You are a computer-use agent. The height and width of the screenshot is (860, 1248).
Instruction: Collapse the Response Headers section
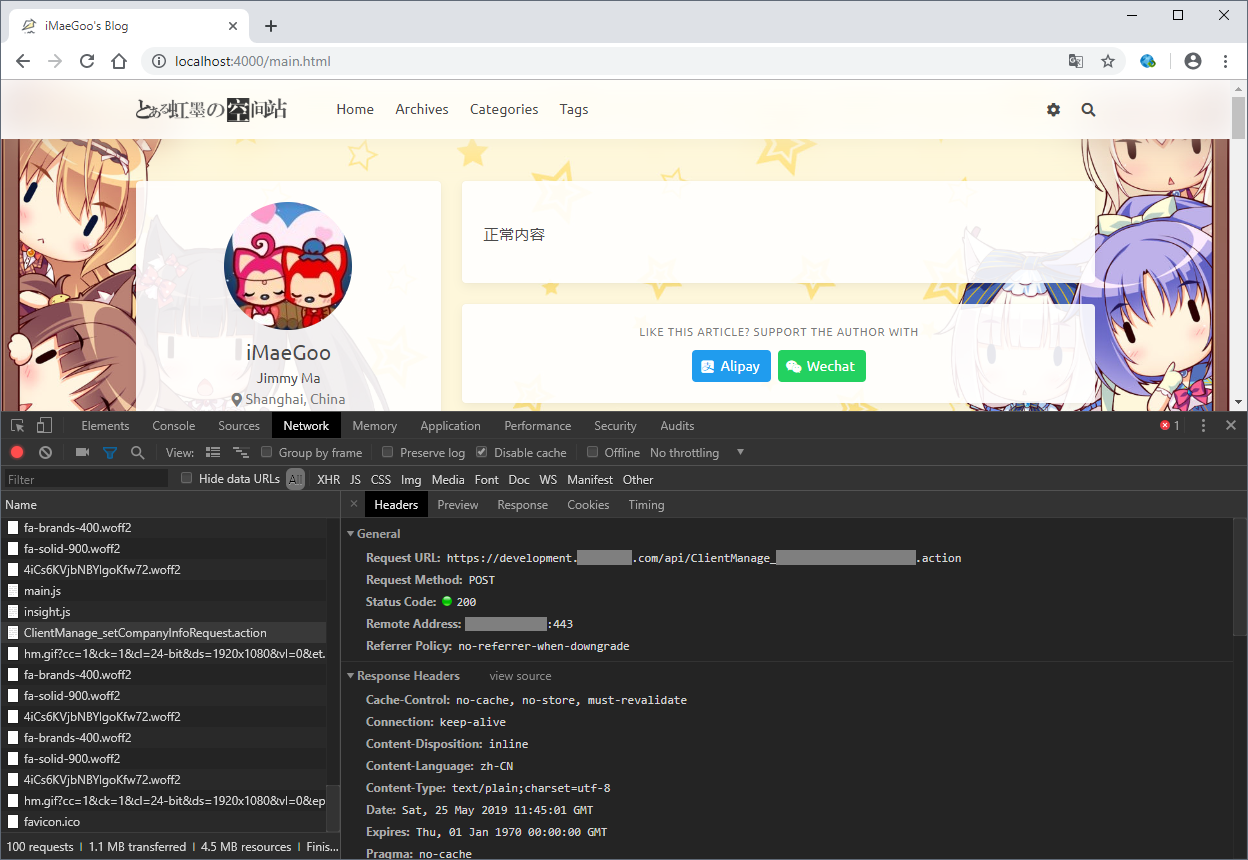(x=351, y=676)
